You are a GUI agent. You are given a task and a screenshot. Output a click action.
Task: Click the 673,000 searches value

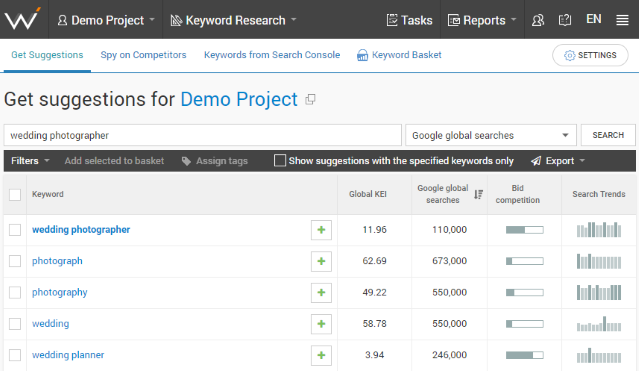click(x=450, y=261)
